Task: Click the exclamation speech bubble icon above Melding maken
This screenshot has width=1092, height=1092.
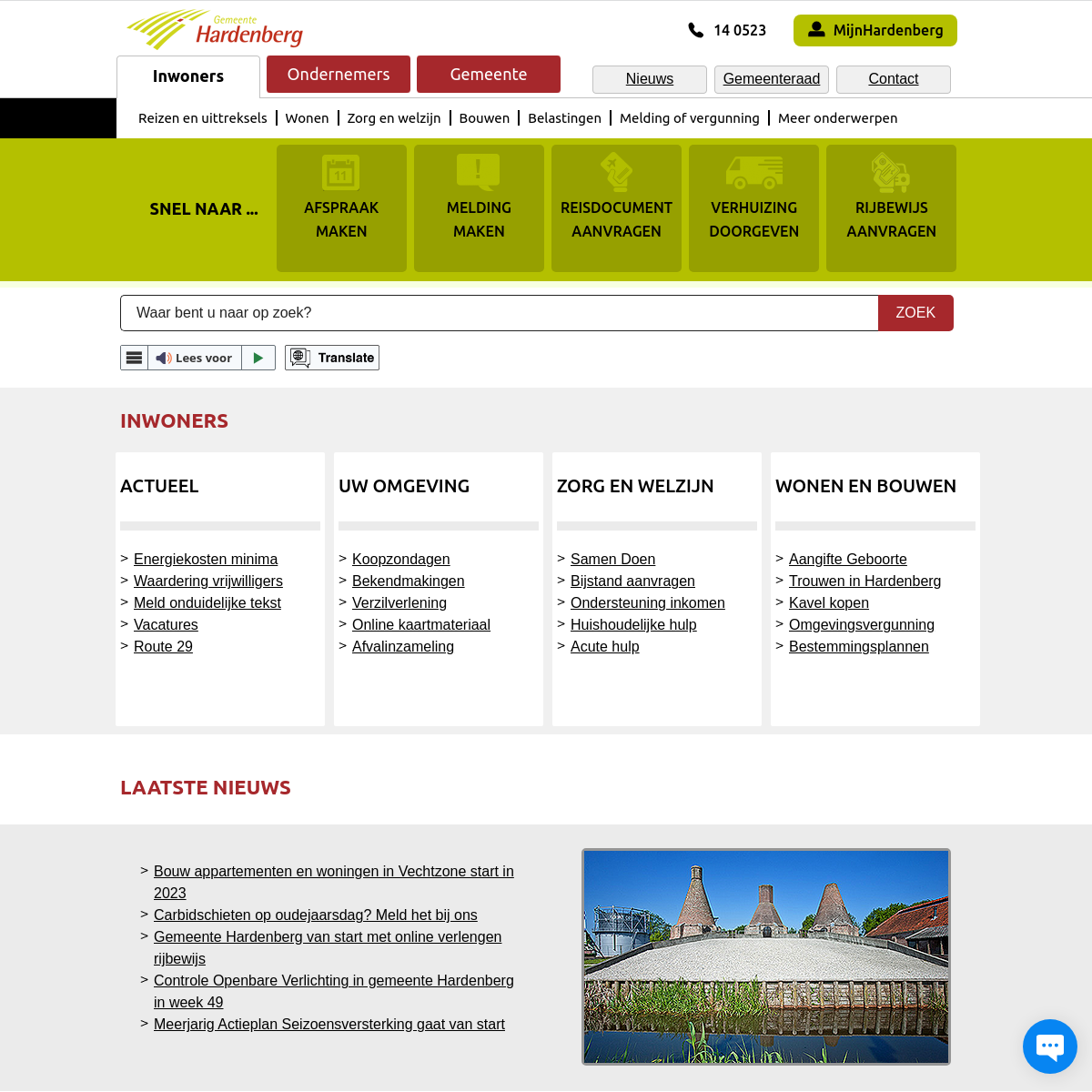Action: (479, 172)
